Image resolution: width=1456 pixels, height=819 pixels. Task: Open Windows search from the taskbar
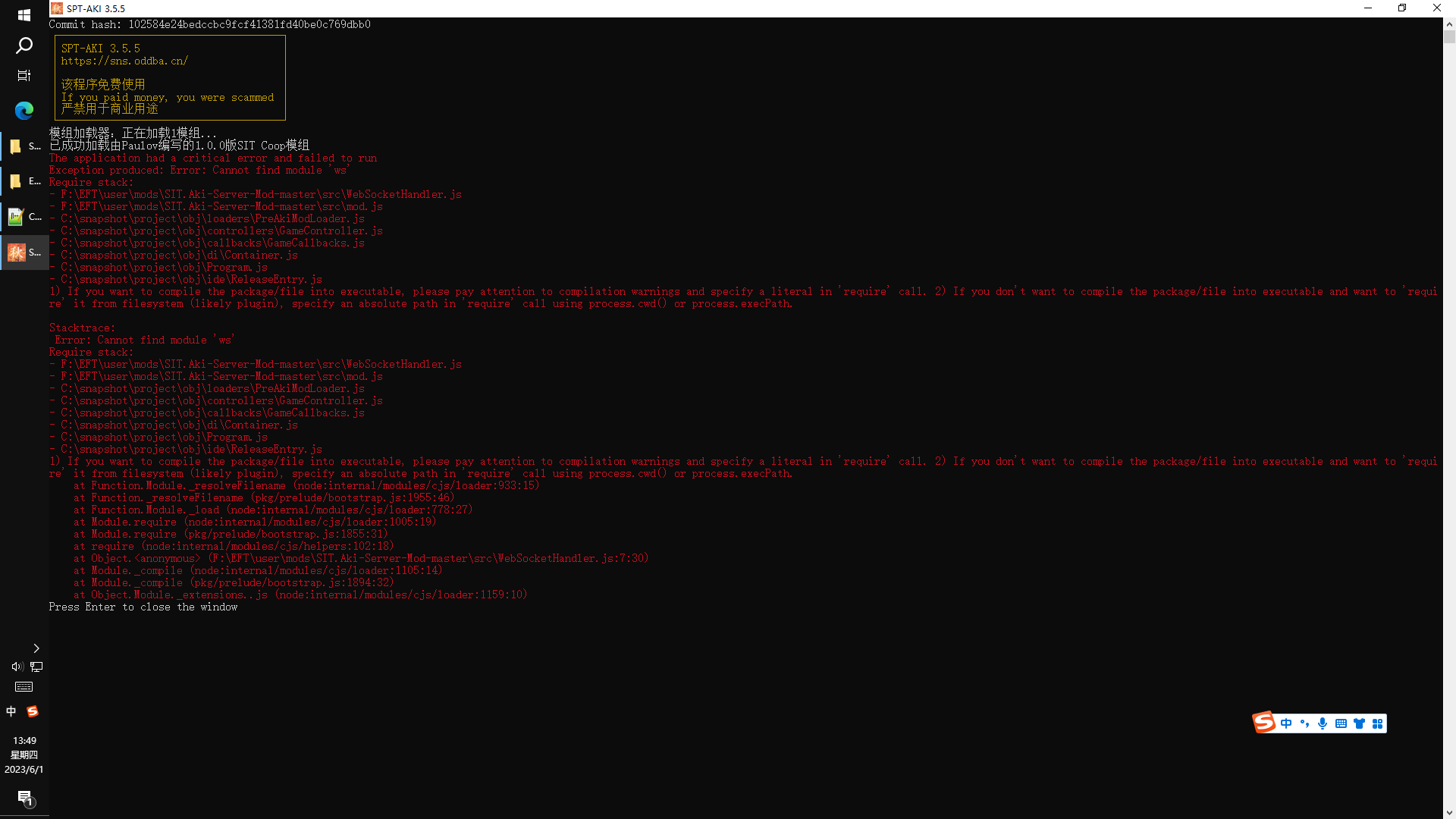(24, 45)
